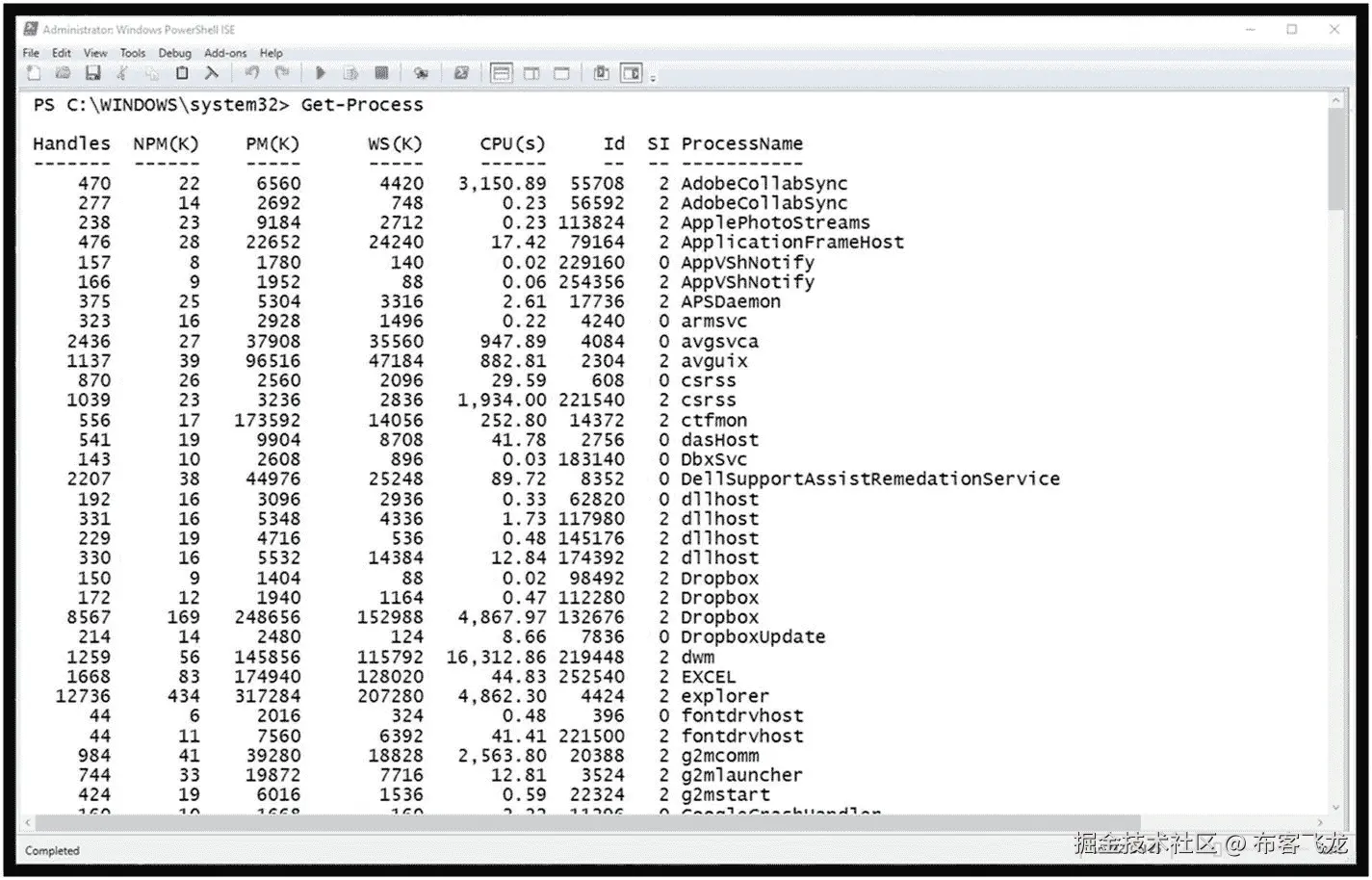
Task: Click the Show Command Window icon
Action: click(602, 73)
